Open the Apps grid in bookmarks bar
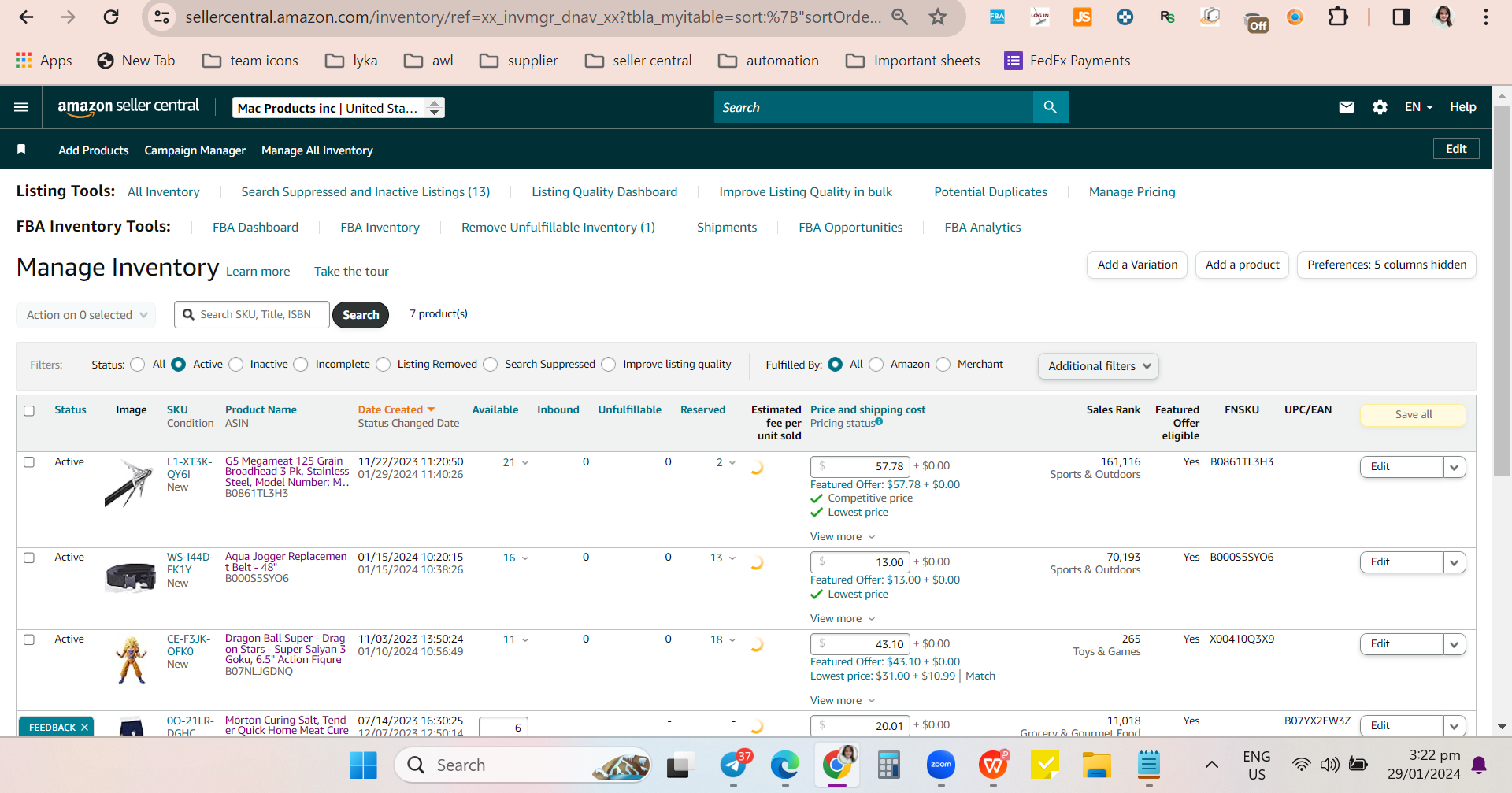This screenshot has width=1512, height=793. click(44, 61)
